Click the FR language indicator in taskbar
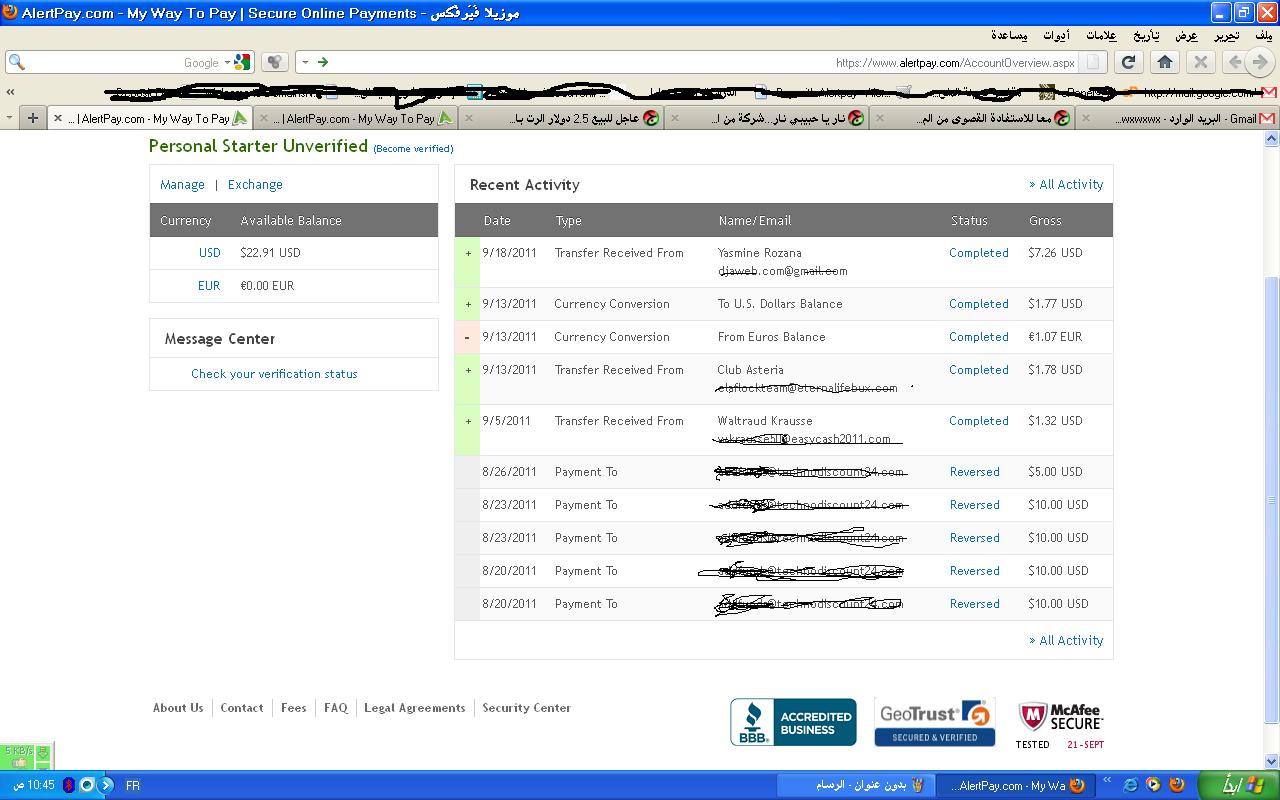Viewport: 1280px width, 800px height. click(132, 786)
